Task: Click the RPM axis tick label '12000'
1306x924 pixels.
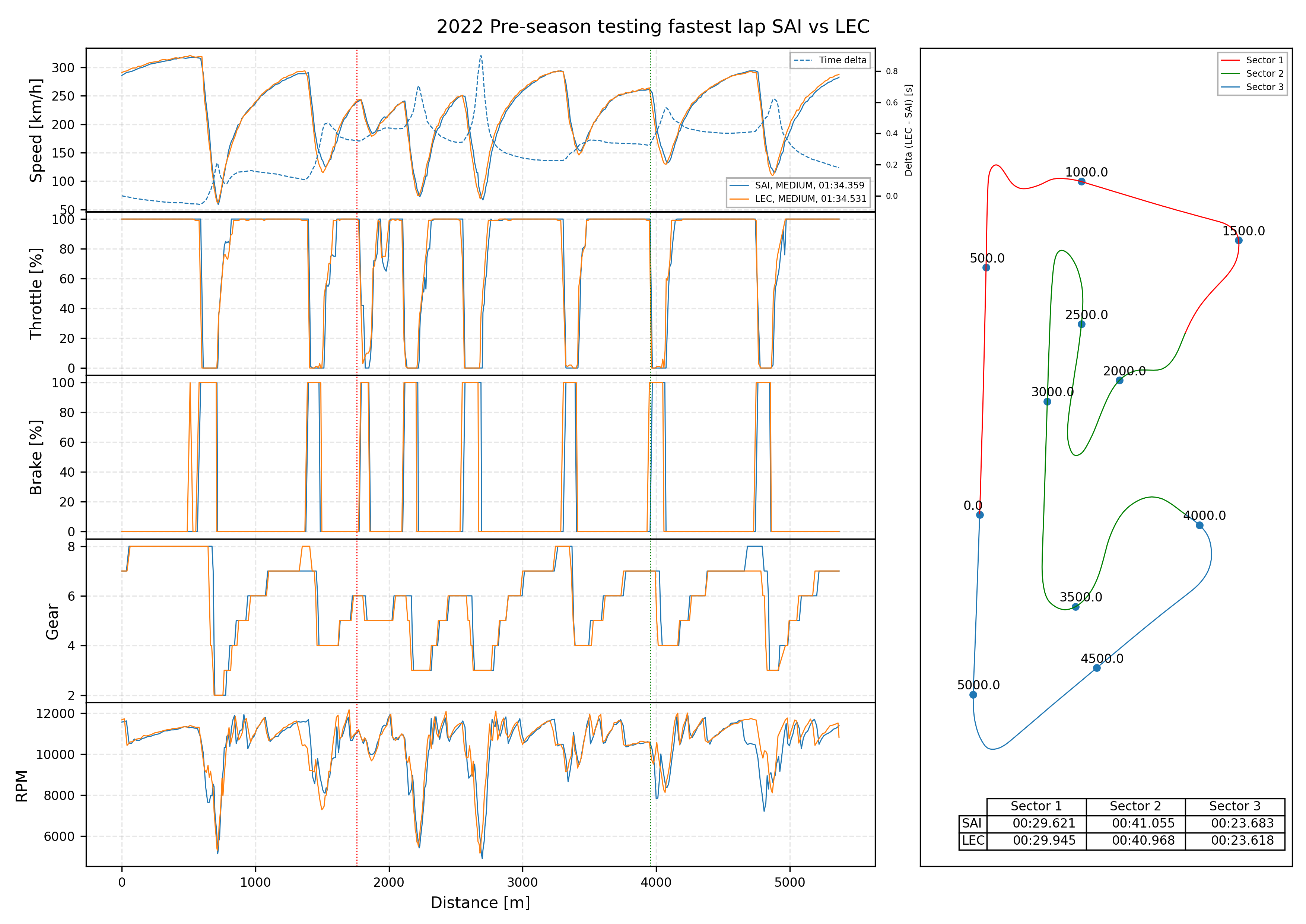Action: [x=55, y=714]
